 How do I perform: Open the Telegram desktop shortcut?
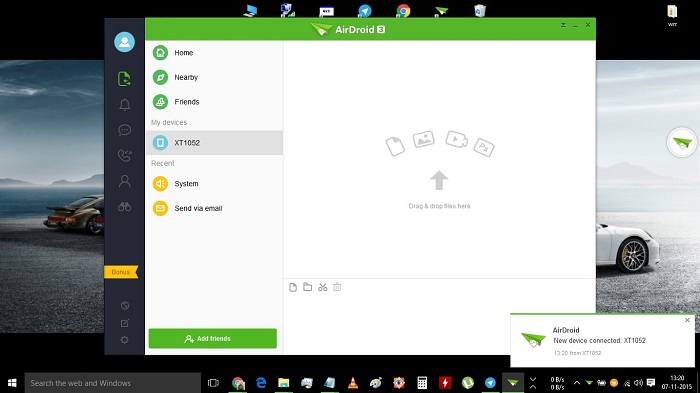[365, 10]
